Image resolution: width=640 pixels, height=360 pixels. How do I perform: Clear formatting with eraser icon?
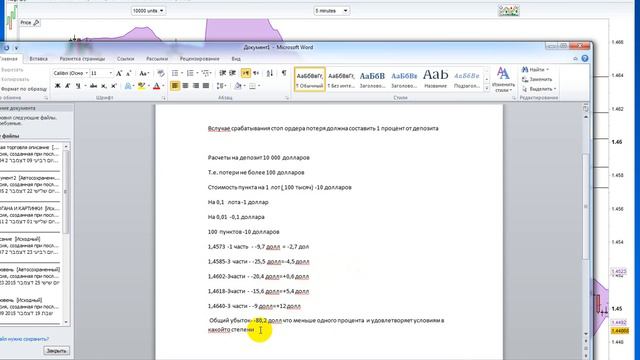161,73
